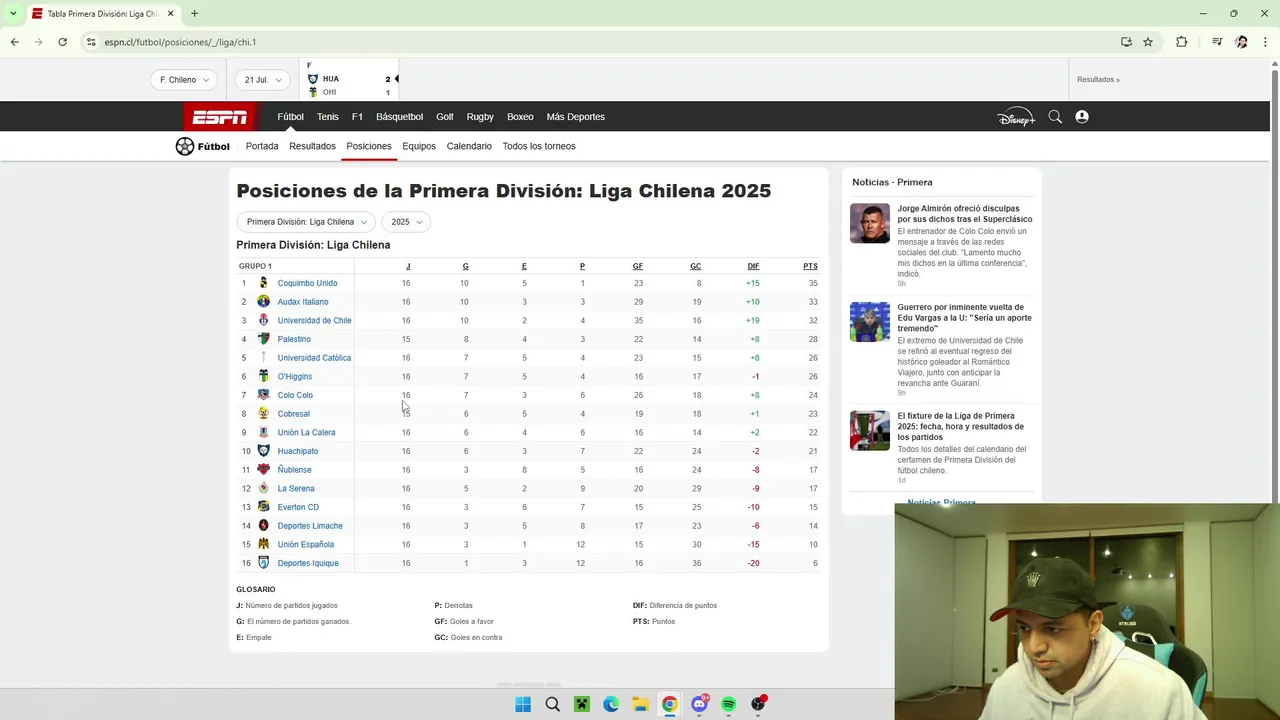This screenshot has width=1280, height=720.
Task: Open the Golf menu
Action: click(x=445, y=117)
